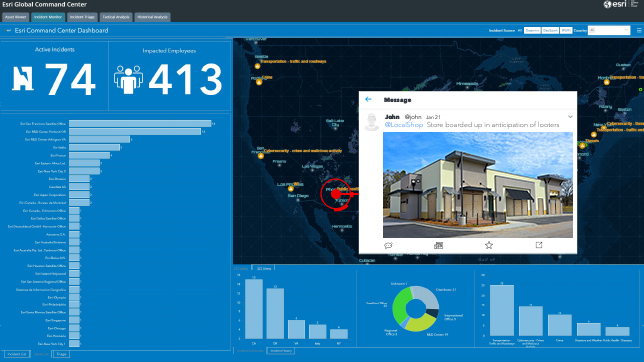The image size is (644, 362).
Task: Click the gray Distributor donut segment
Action: [427, 296]
